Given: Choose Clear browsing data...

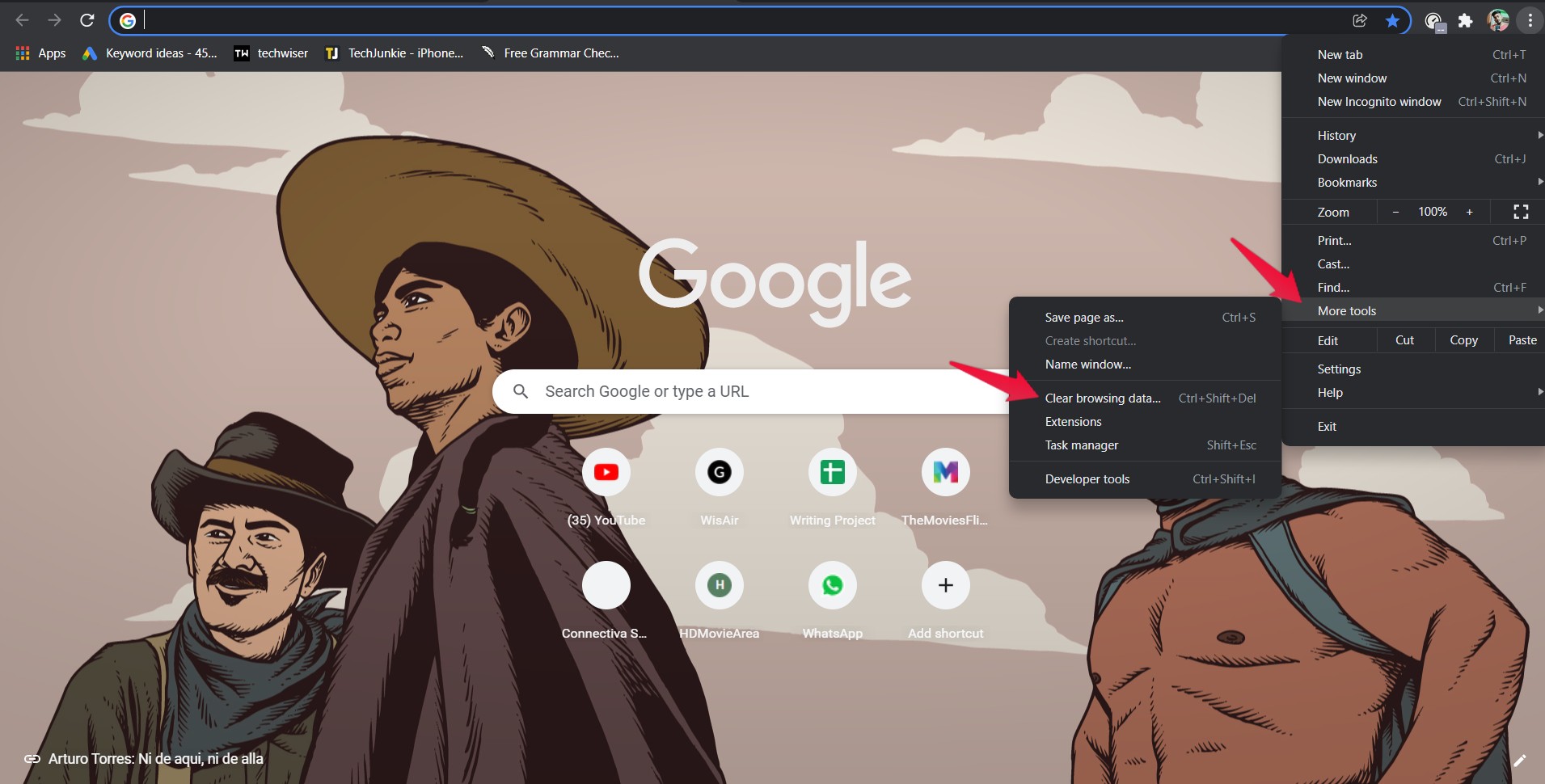Looking at the screenshot, I should click(1145, 398).
